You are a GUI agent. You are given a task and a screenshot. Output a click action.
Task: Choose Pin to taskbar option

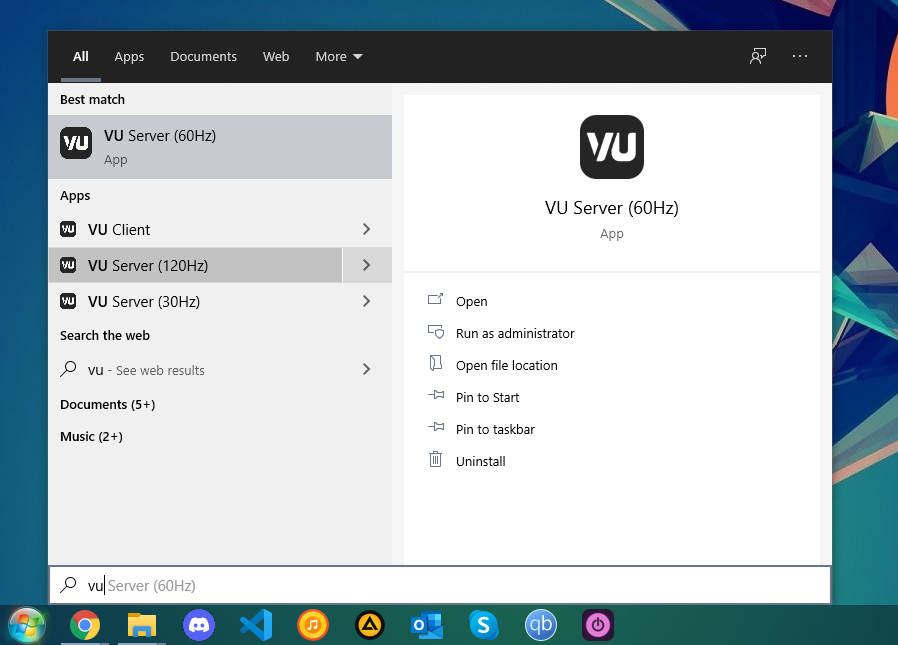[494, 429]
